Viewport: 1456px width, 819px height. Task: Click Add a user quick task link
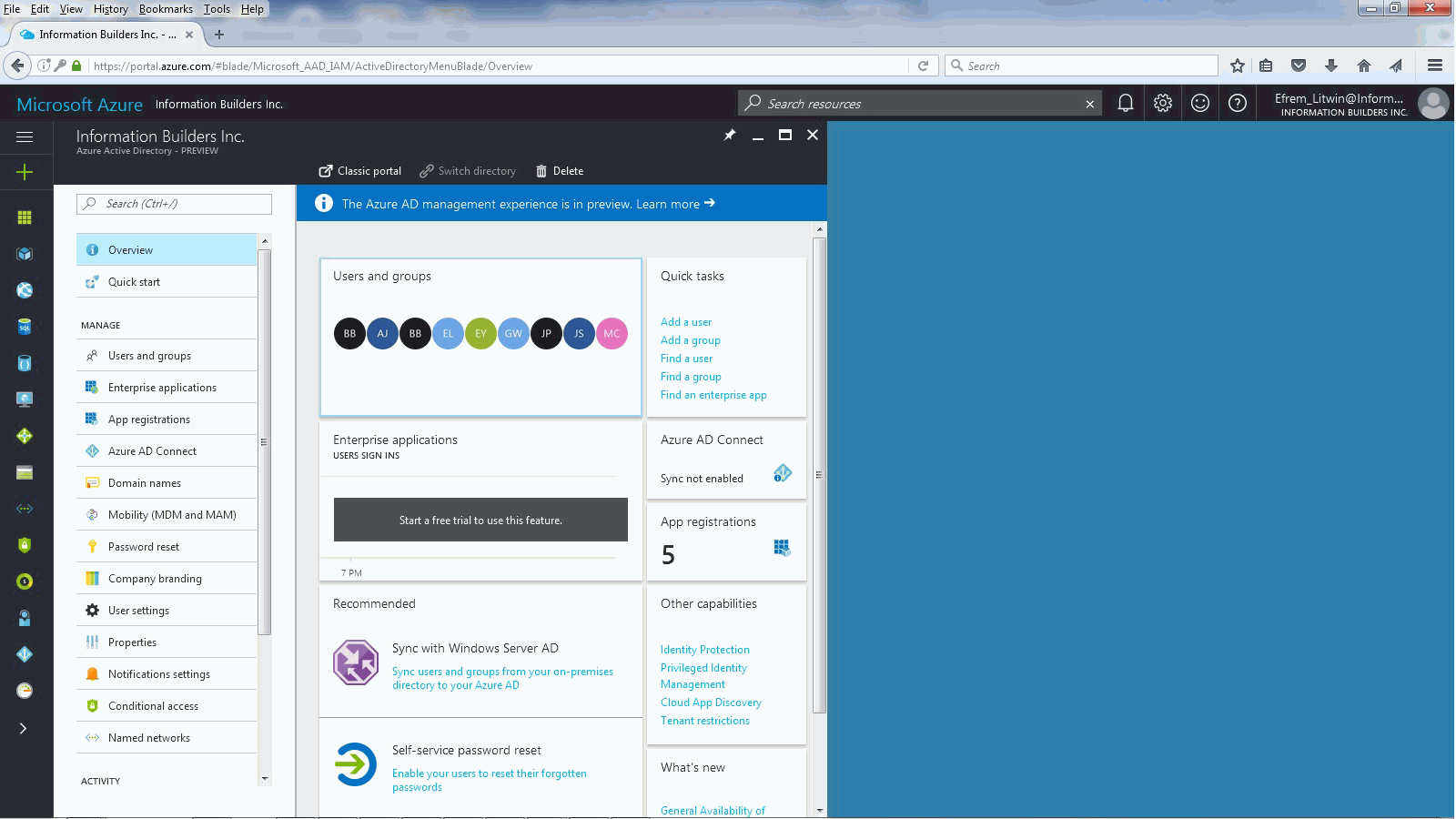click(x=686, y=322)
